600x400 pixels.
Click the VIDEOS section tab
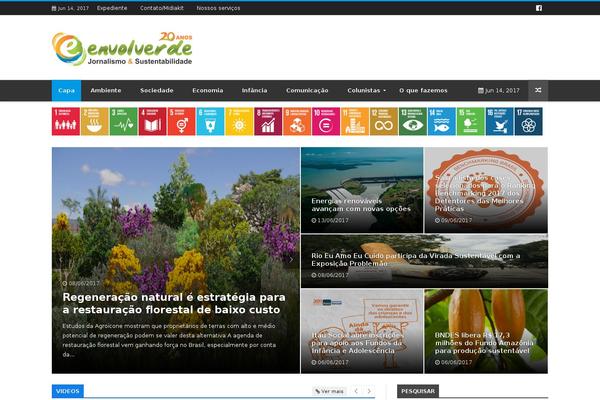[68, 391]
